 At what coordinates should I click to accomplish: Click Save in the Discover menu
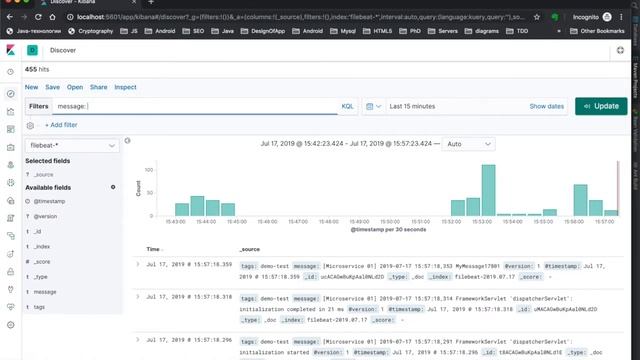point(52,87)
